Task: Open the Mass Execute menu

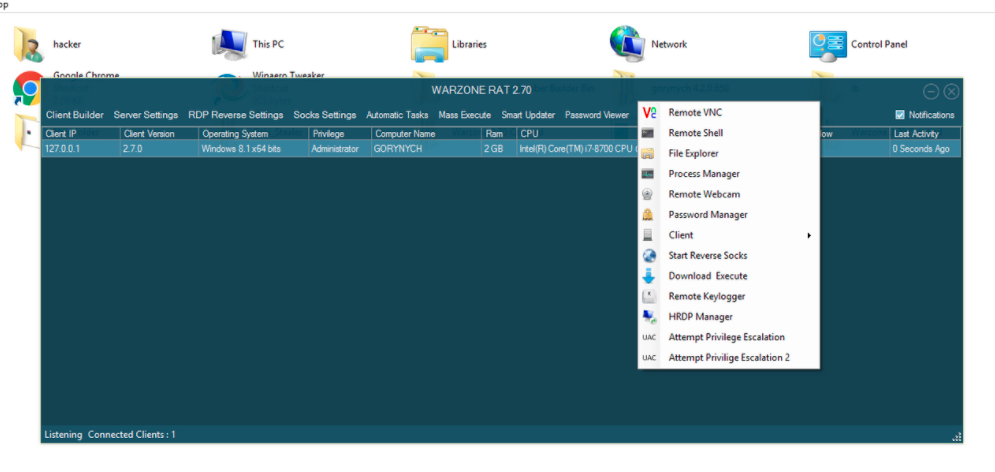Action: pos(465,115)
